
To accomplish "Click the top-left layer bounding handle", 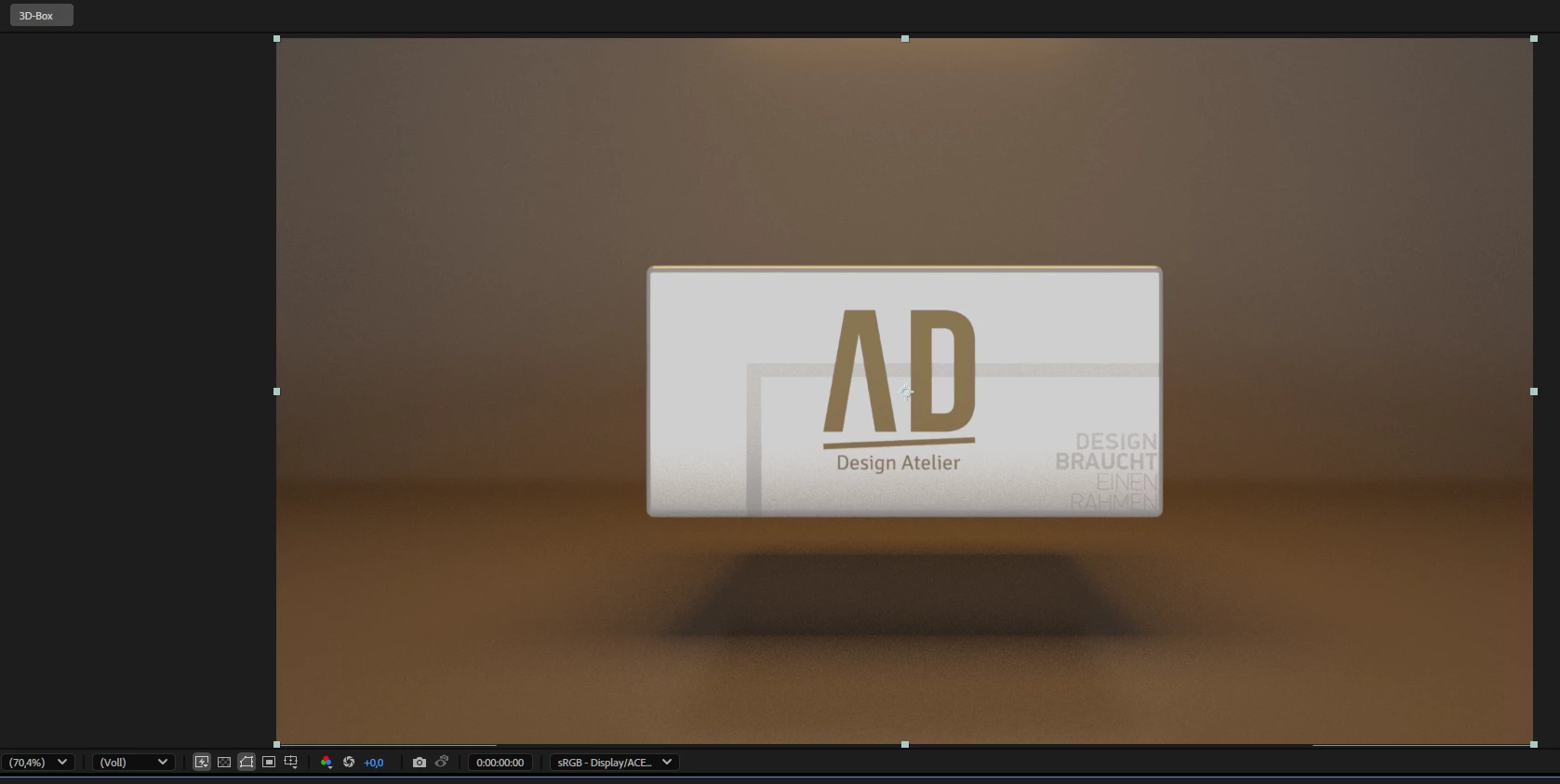I will (x=276, y=39).
